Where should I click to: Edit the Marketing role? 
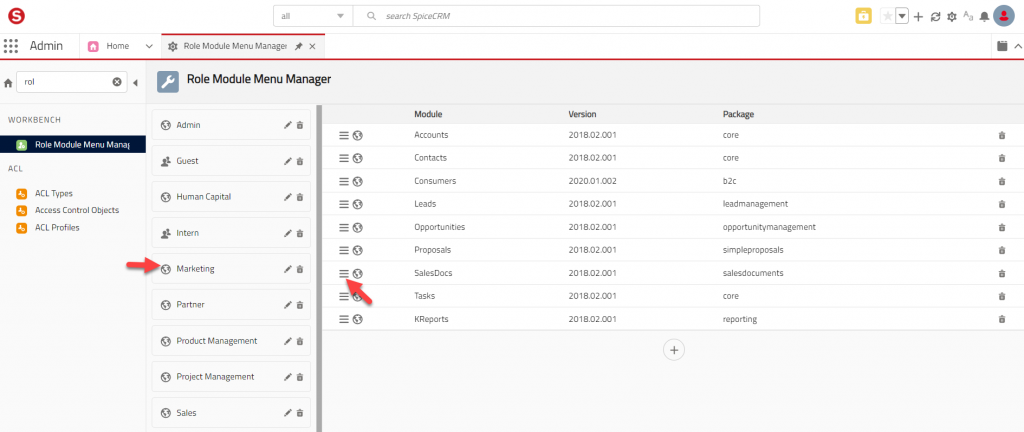click(x=287, y=269)
